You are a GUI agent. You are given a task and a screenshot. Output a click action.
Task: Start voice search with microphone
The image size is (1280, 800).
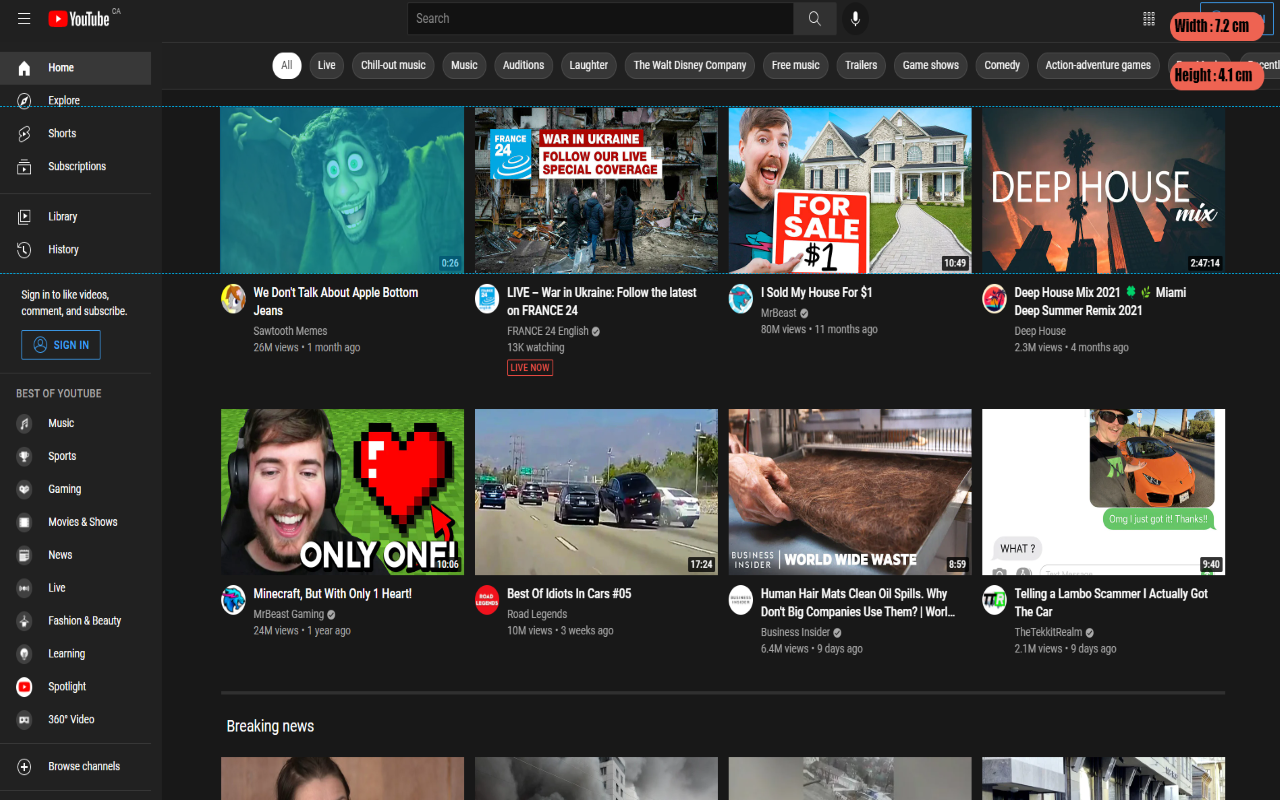(854, 18)
